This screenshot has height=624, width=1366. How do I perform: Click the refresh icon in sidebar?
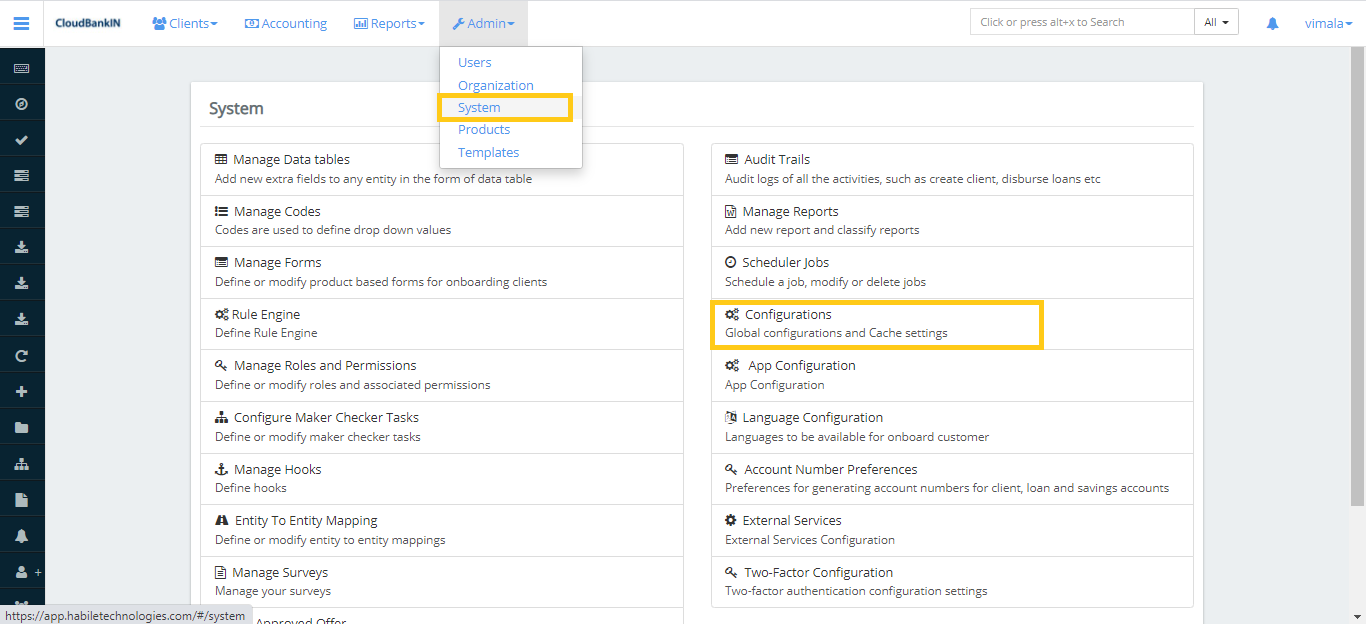[x=21, y=355]
